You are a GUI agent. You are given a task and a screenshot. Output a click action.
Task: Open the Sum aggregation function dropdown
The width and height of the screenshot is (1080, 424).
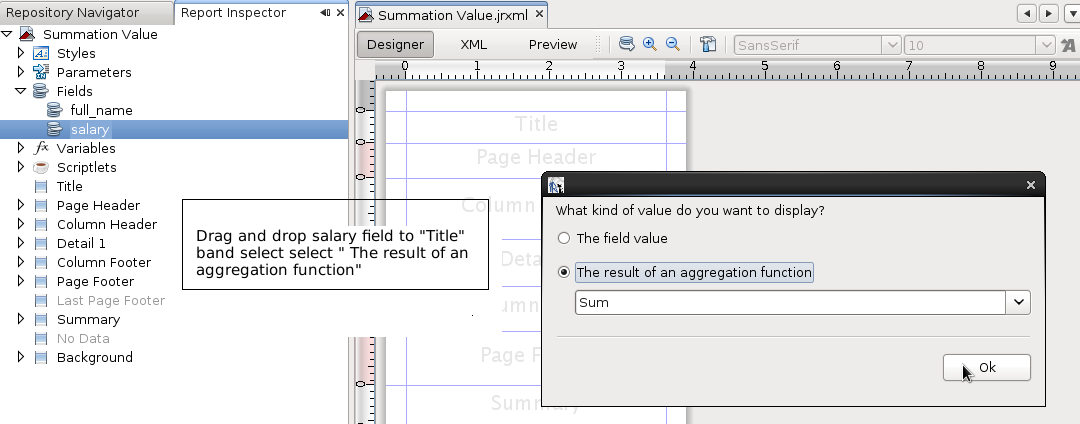[x=1018, y=302]
